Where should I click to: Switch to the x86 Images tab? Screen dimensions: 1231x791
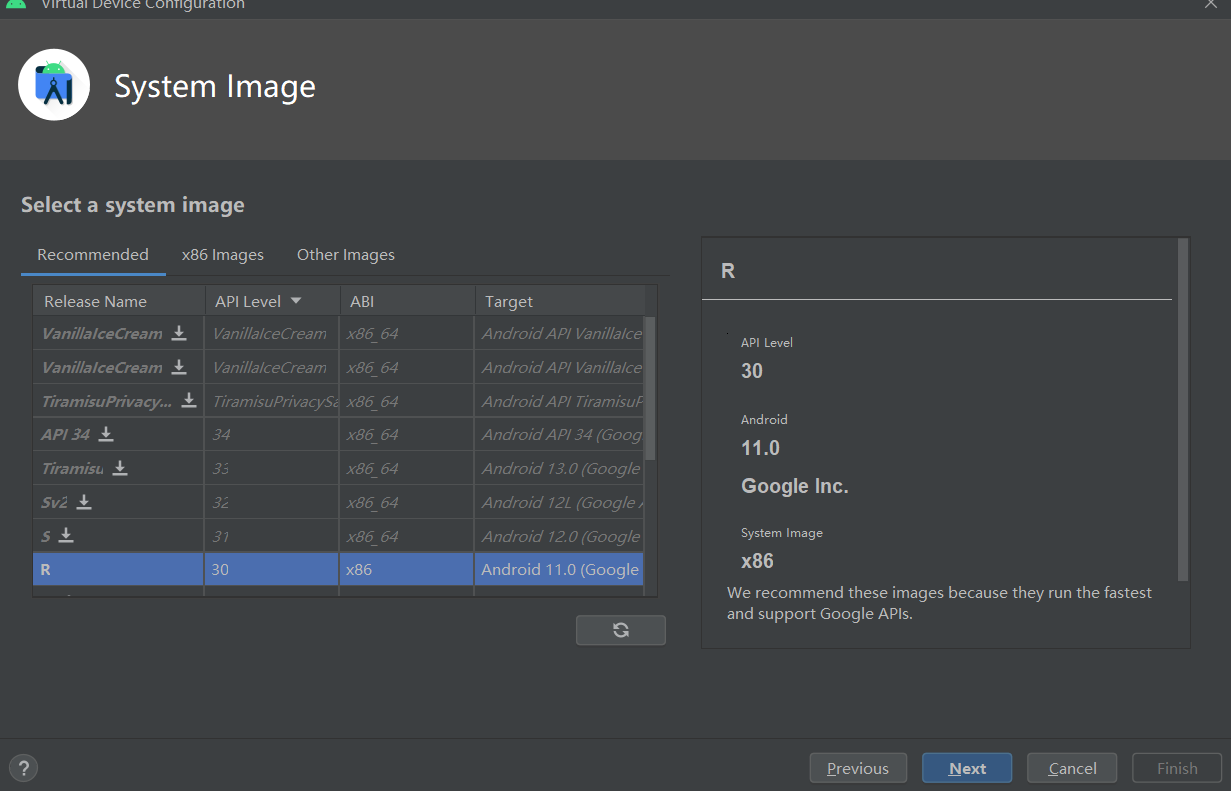click(x=222, y=255)
